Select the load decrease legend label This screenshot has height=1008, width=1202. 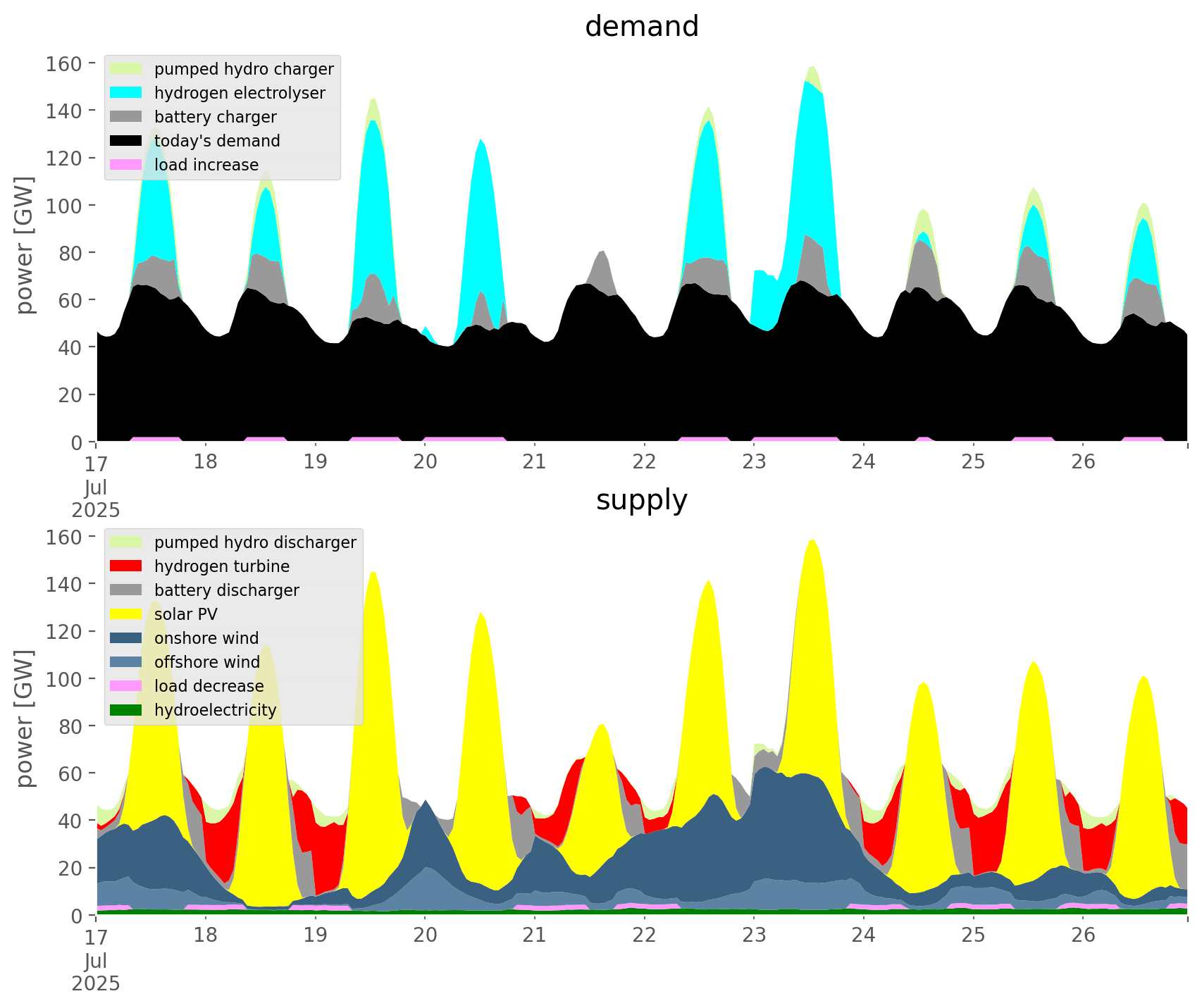209,686
